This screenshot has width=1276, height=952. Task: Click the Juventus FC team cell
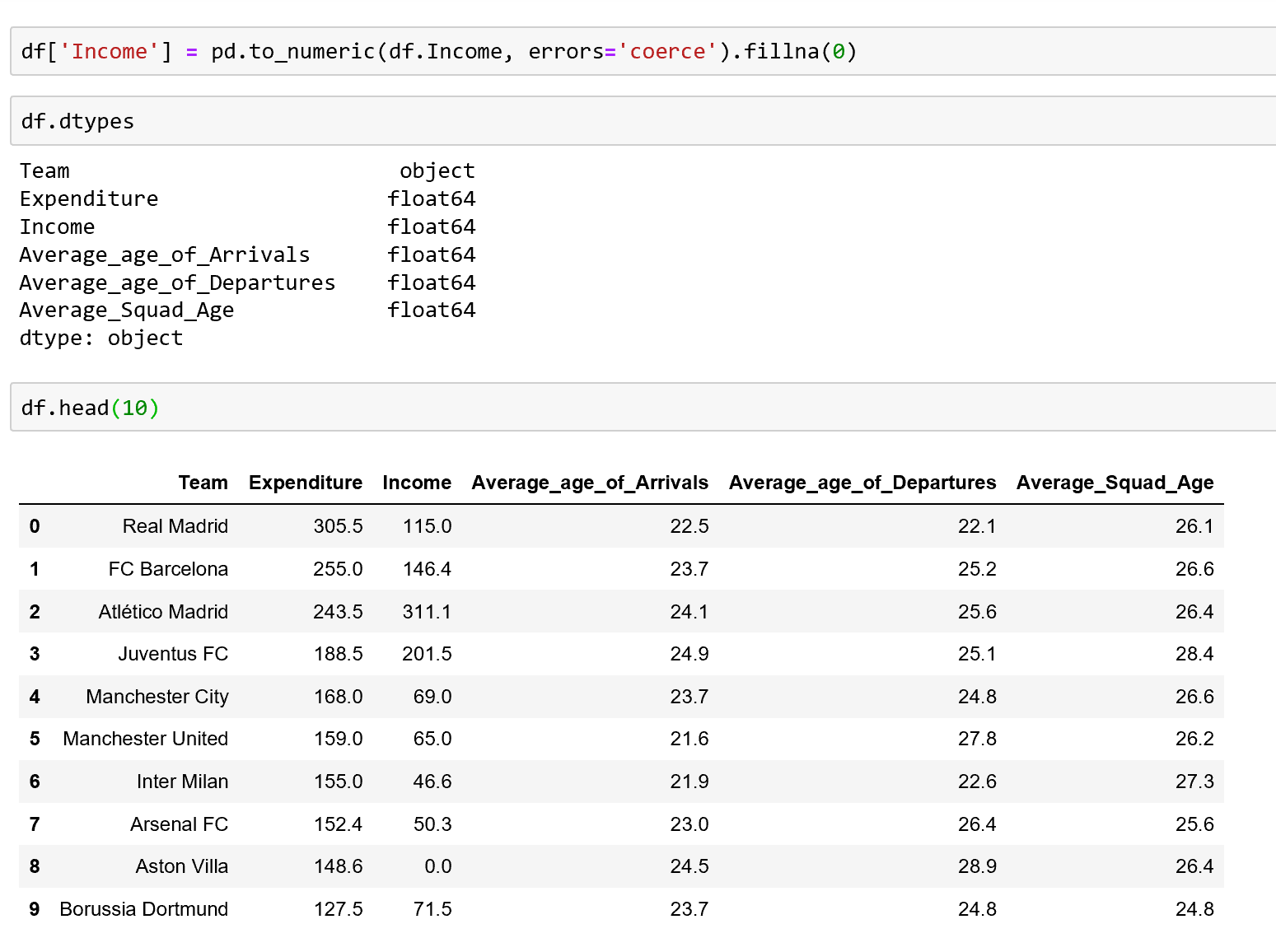pyautogui.click(x=173, y=654)
